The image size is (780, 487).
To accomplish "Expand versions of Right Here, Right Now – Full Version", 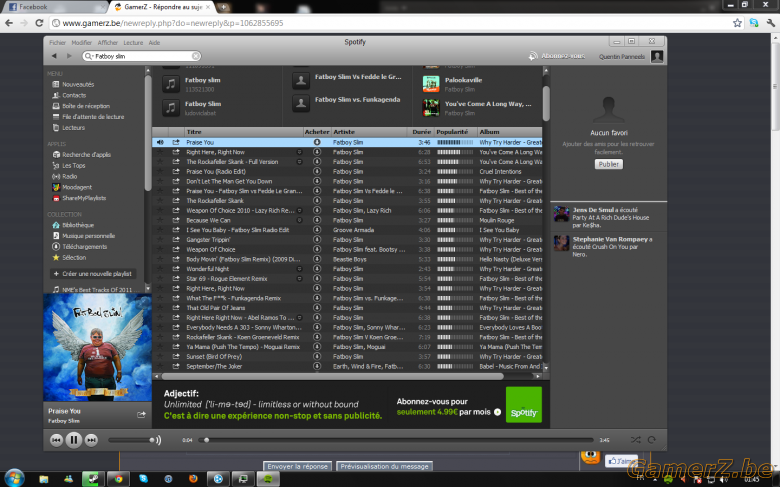I will (x=299, y=152).
